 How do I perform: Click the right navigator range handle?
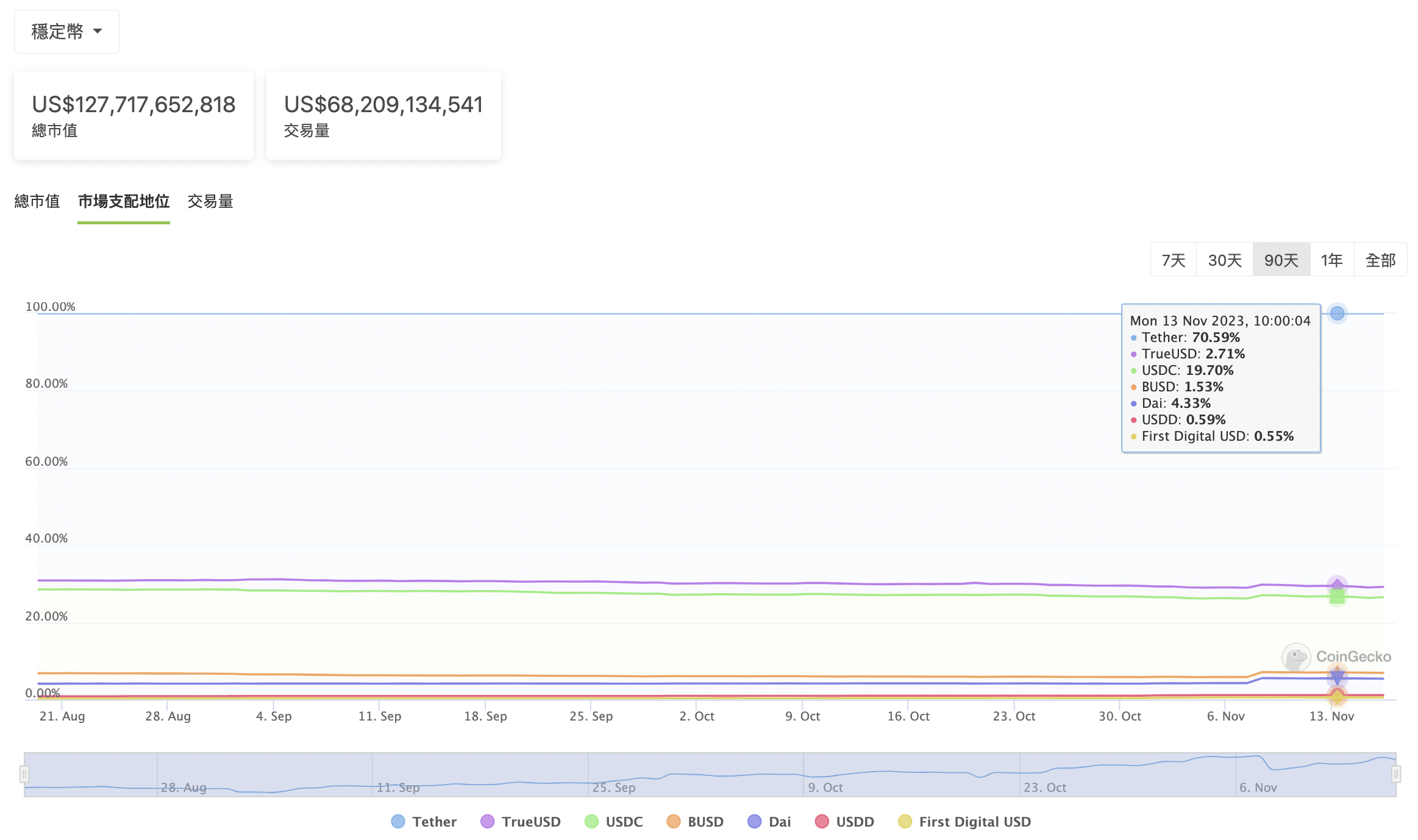click(x=1396, y=774)
